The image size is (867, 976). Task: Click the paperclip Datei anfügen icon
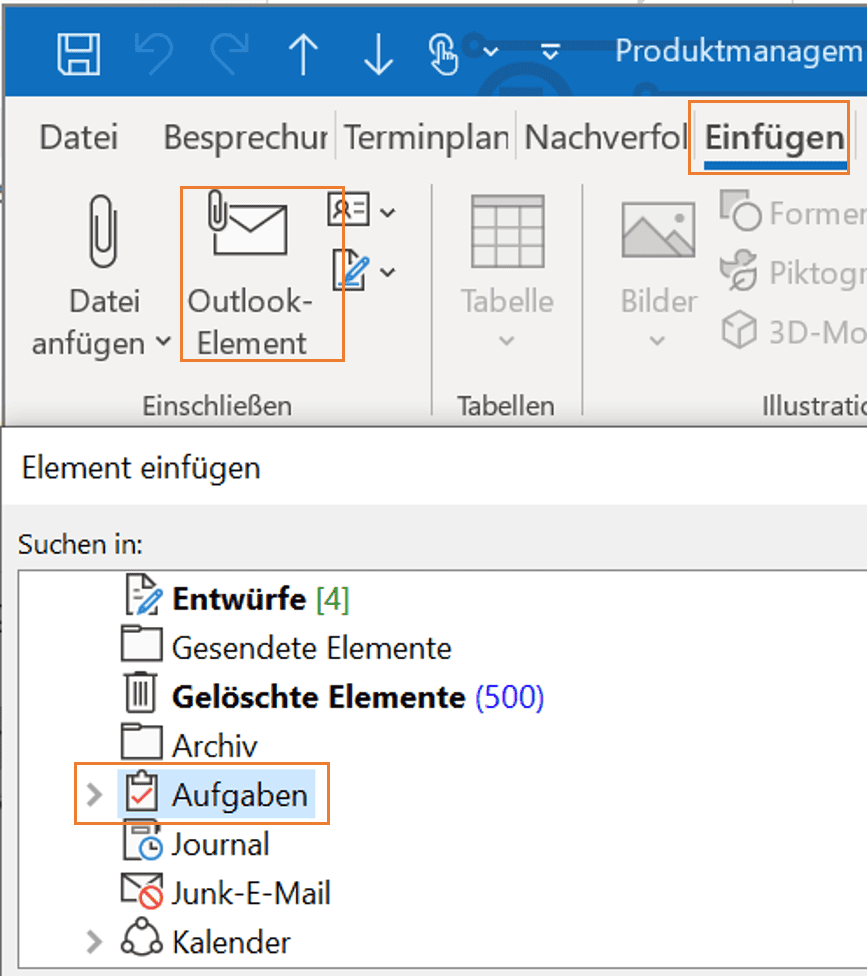click(103, 231)
